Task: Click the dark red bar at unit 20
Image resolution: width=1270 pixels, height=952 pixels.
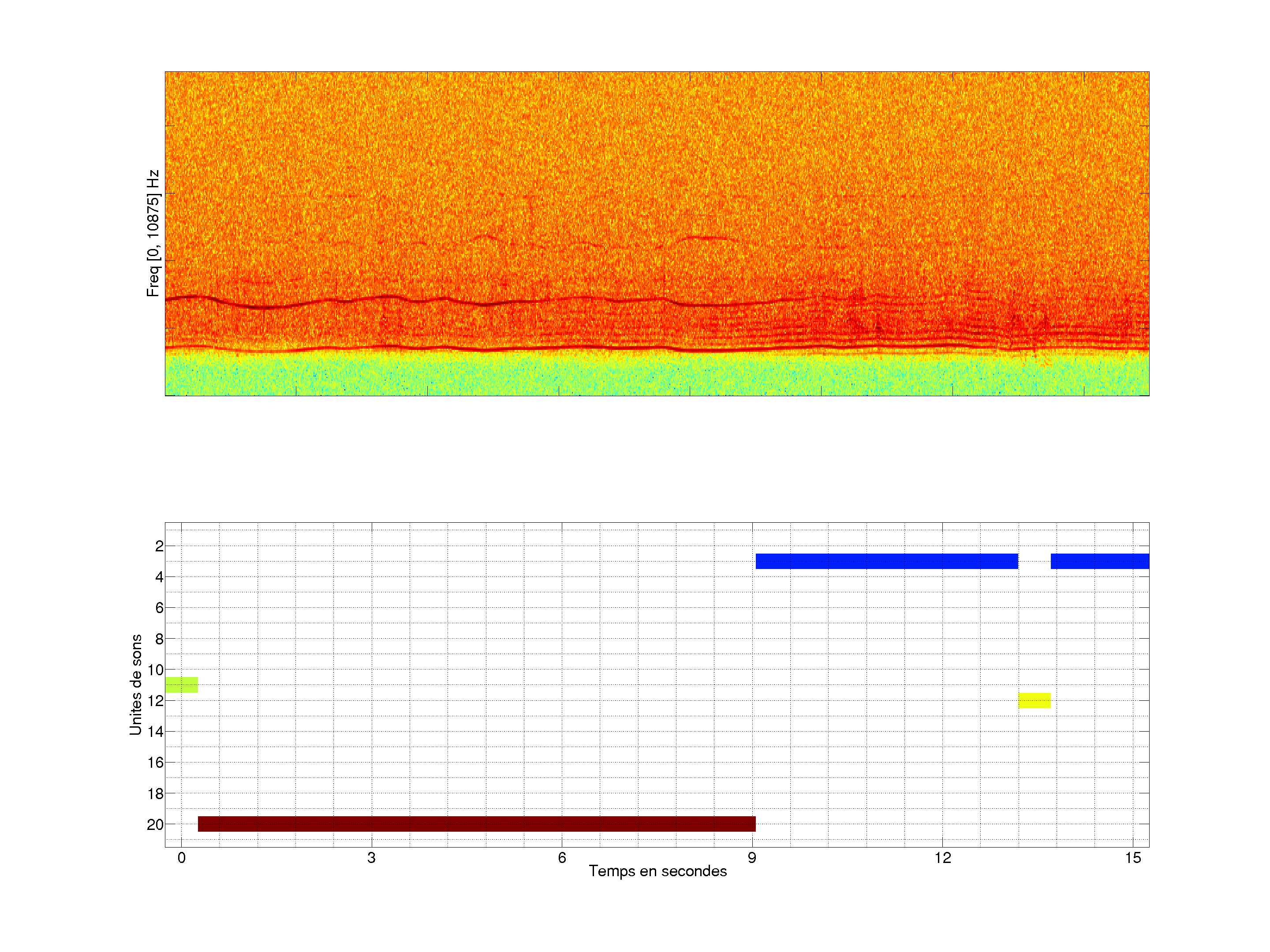Action: click(477, 823)
